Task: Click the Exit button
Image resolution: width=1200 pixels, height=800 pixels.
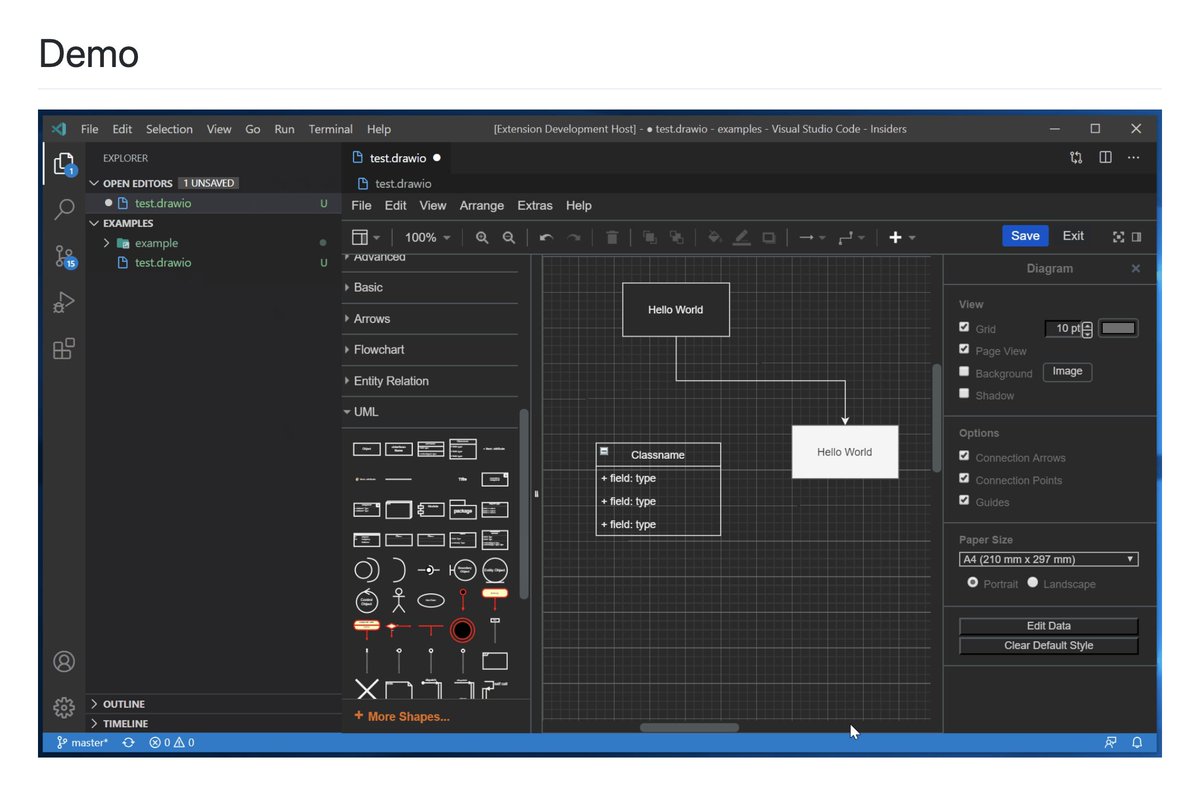Action: [x=1073, y=236]
